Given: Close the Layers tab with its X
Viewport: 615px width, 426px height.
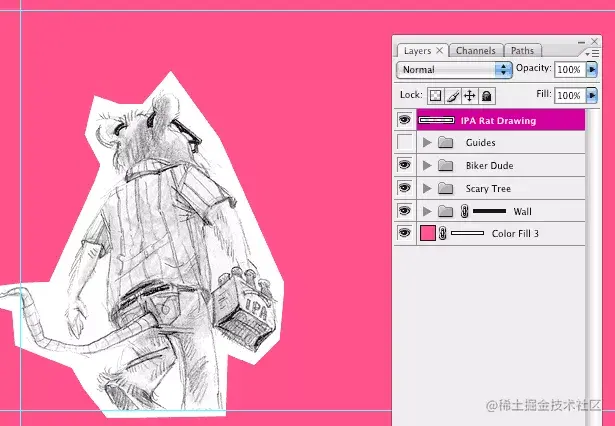Looking at the screenshot, I should (x=440, y=51).
